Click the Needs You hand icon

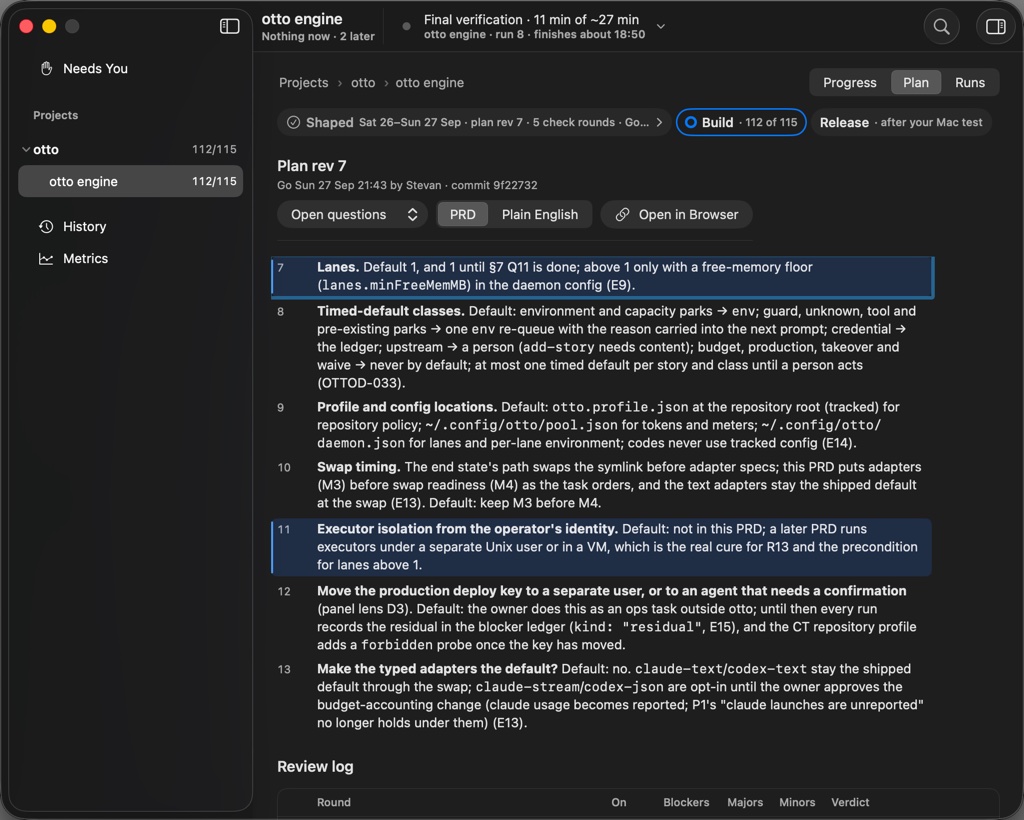click(x=46, y=69)
